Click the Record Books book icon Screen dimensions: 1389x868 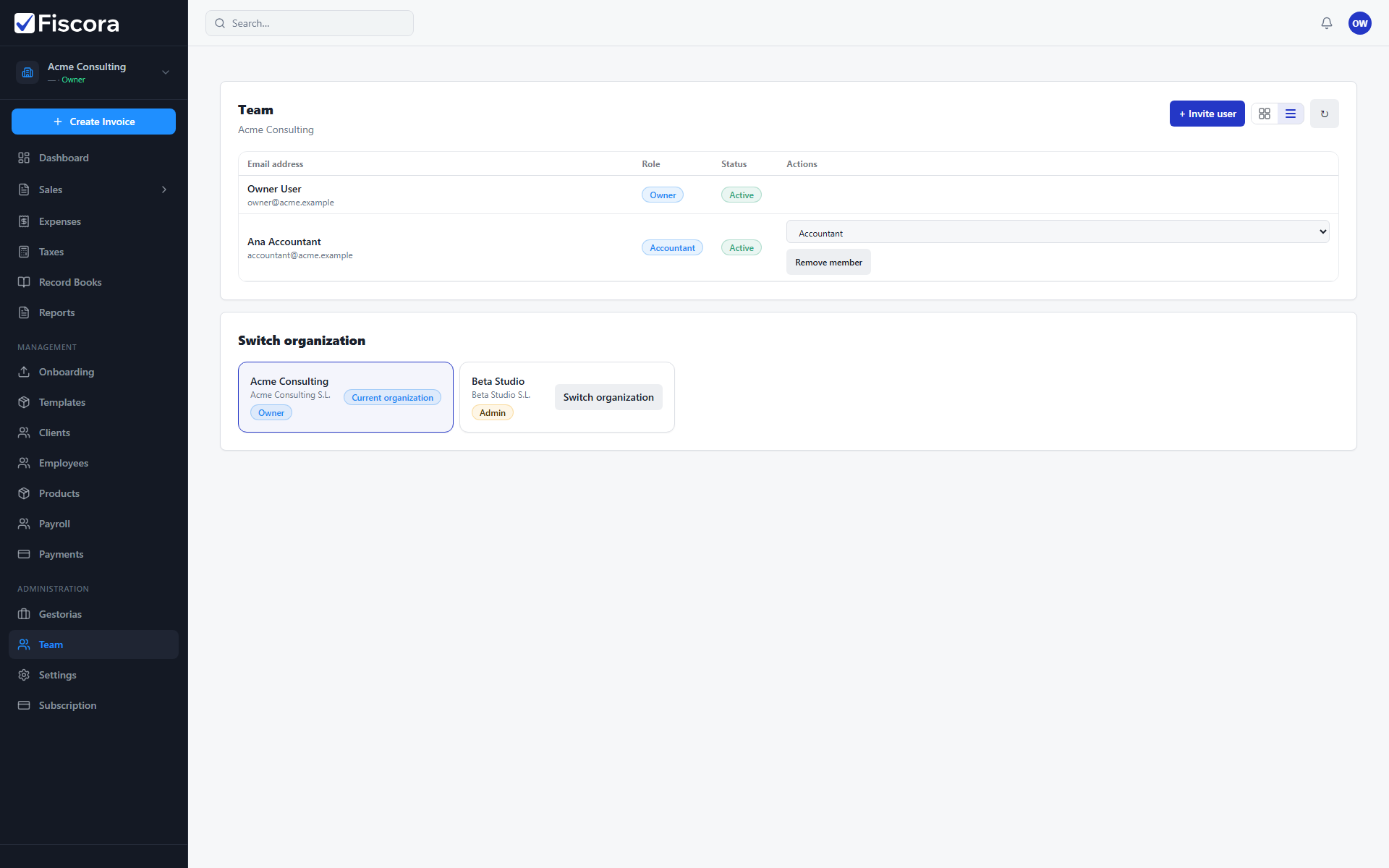pyautogui.click(x=24, y=282)
